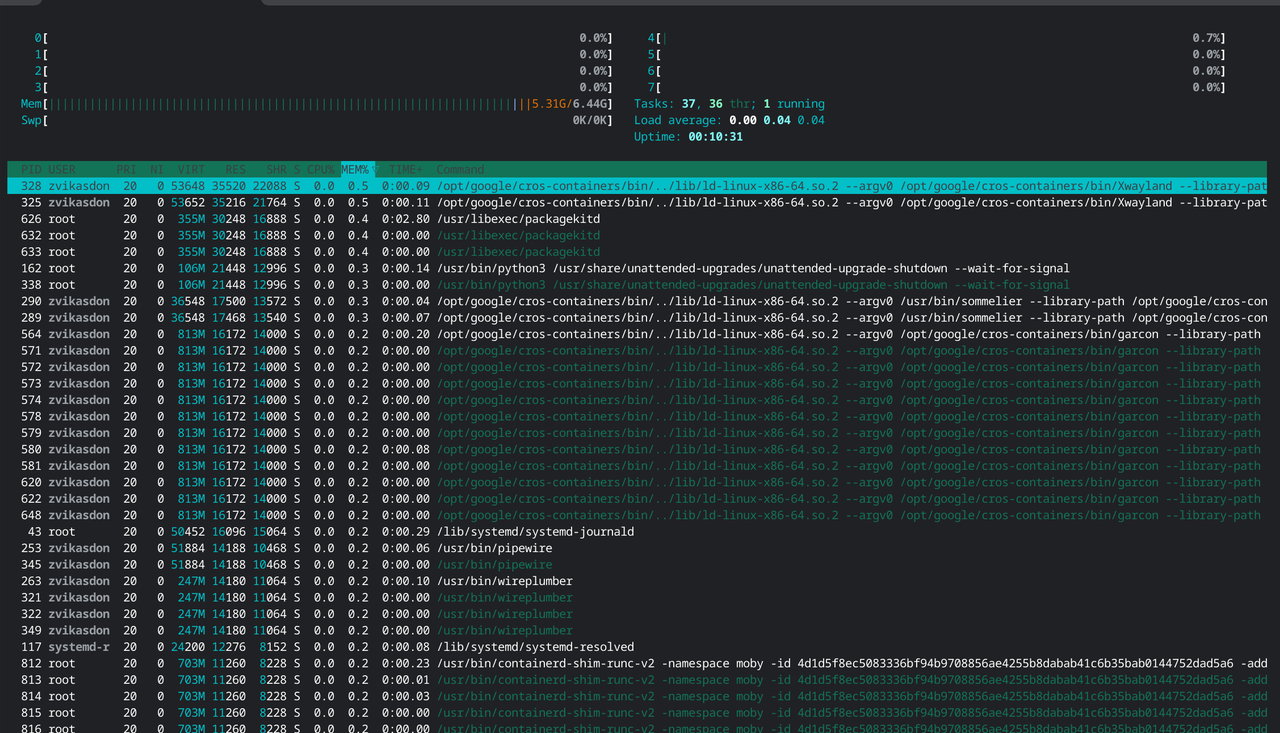The image size is (1280, 733).
Task: Select garcon thread row PID 571
Action: (x=637, y=350)
